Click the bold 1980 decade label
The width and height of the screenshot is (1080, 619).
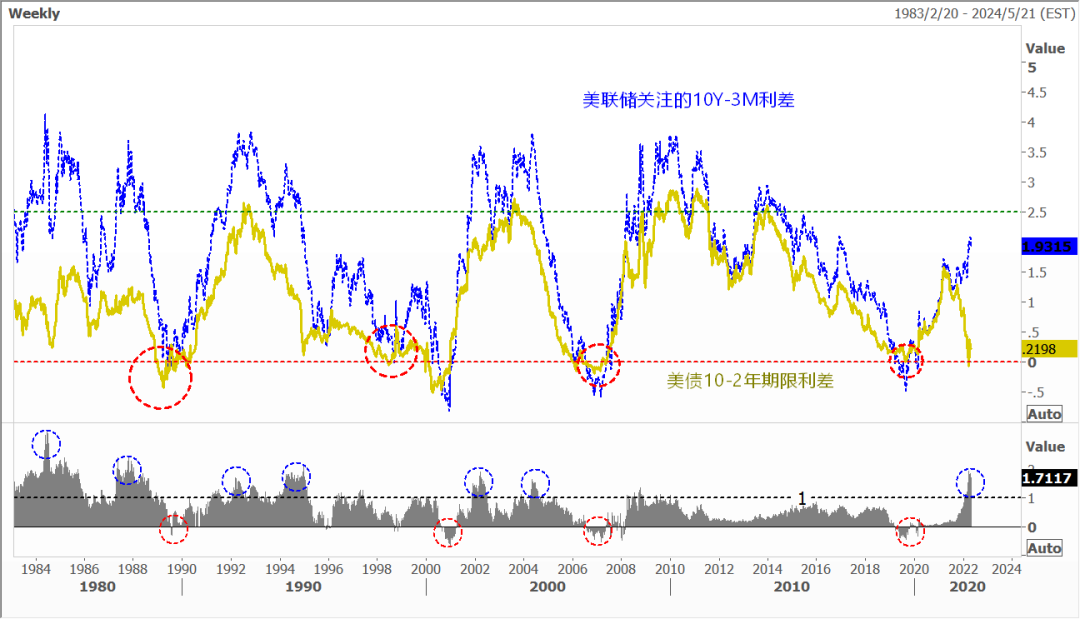(97, 587)
